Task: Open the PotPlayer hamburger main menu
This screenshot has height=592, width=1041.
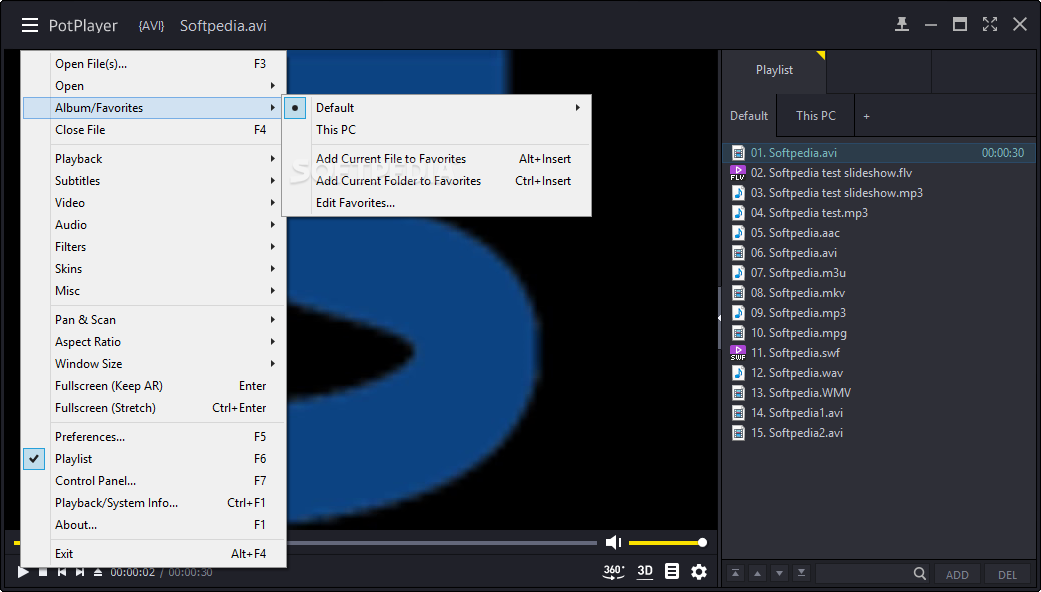Action: 29,25
